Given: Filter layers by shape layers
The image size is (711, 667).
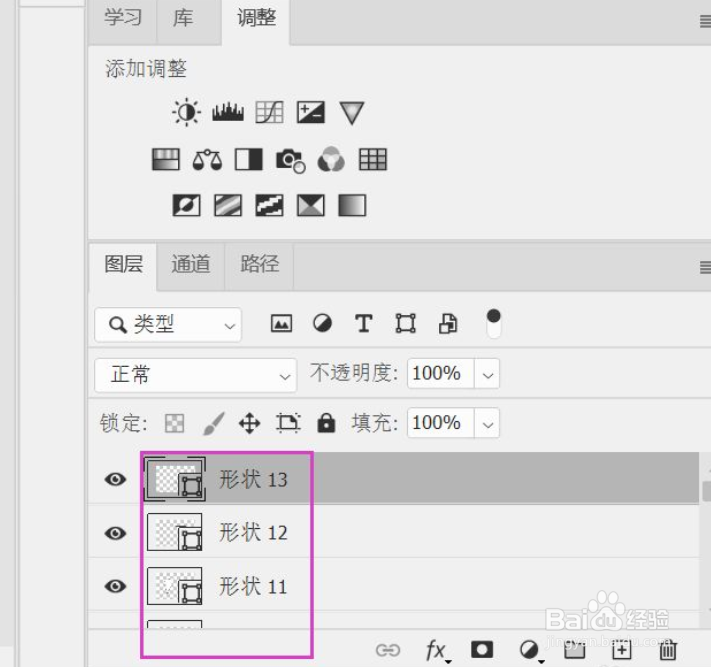Looking at the screenshot, I should click(x=405, y=324).
